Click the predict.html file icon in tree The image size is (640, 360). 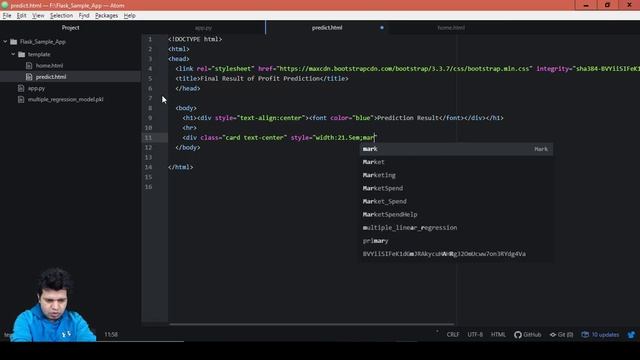[29, 77]
